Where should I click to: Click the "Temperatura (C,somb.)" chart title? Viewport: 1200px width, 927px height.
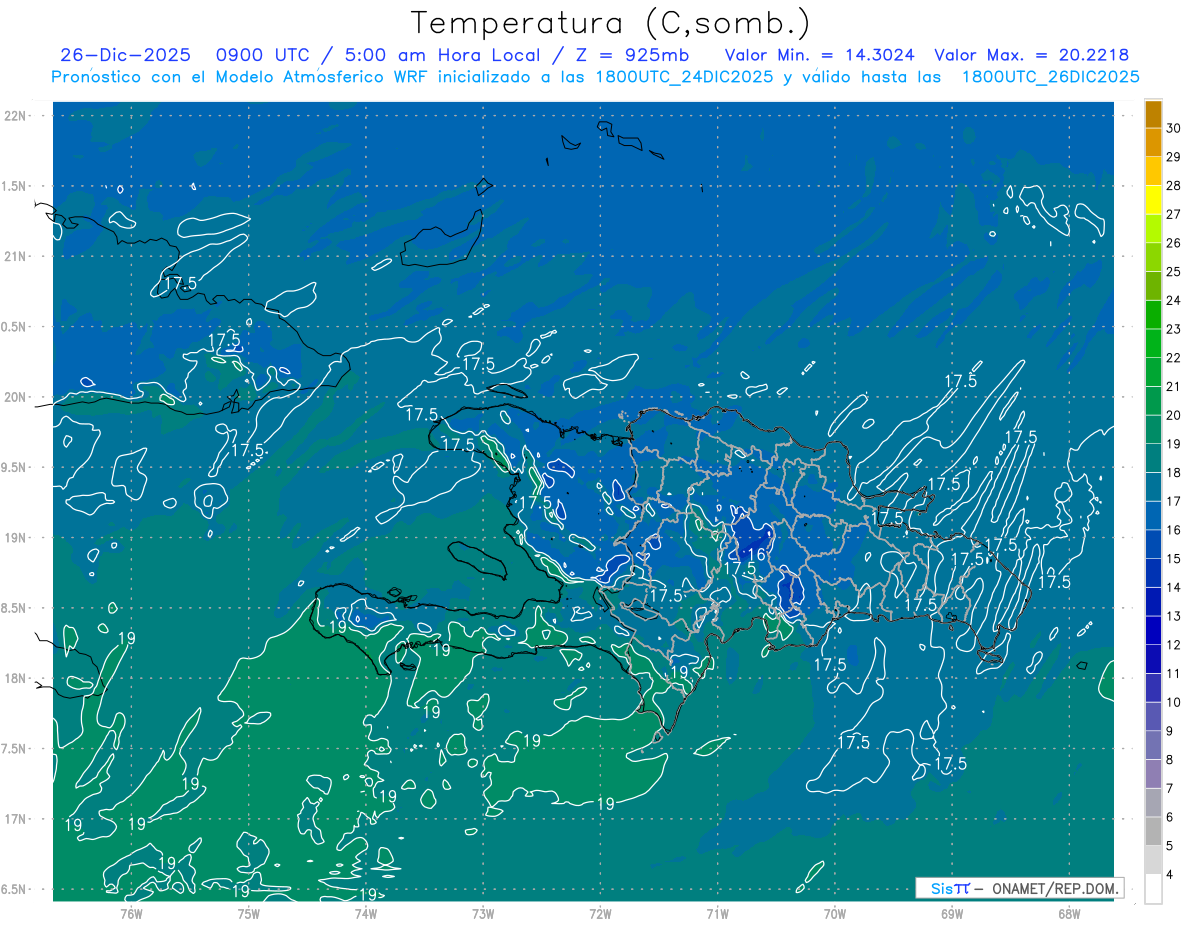(611, 23)
